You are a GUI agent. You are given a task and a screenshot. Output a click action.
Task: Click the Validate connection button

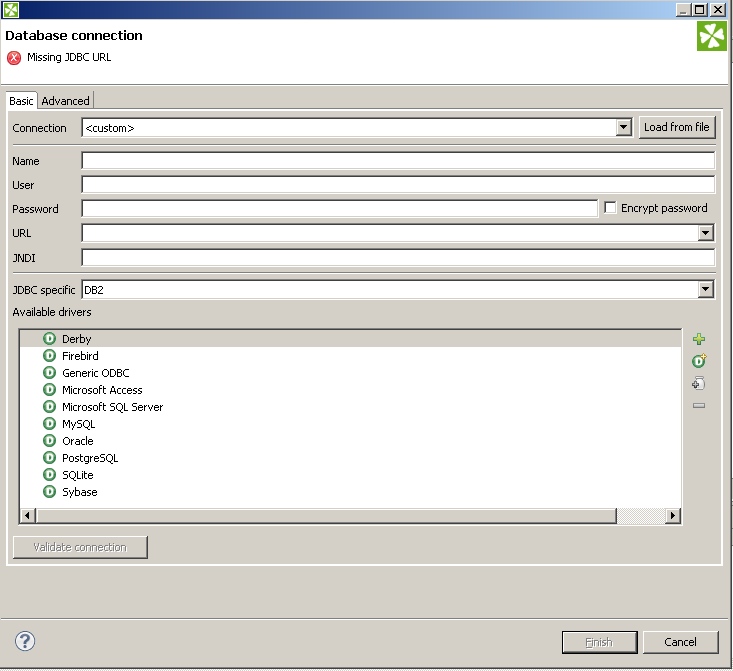(80, 547)
